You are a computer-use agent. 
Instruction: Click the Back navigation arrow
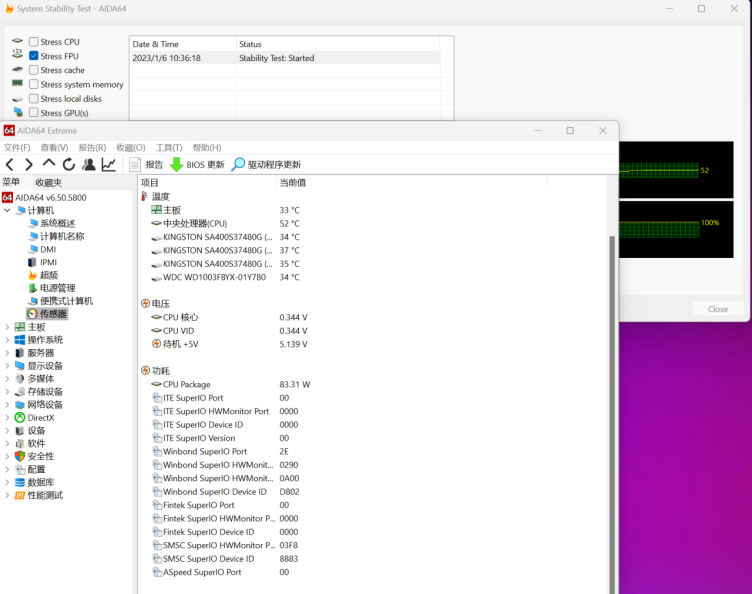tap(10, 165)
